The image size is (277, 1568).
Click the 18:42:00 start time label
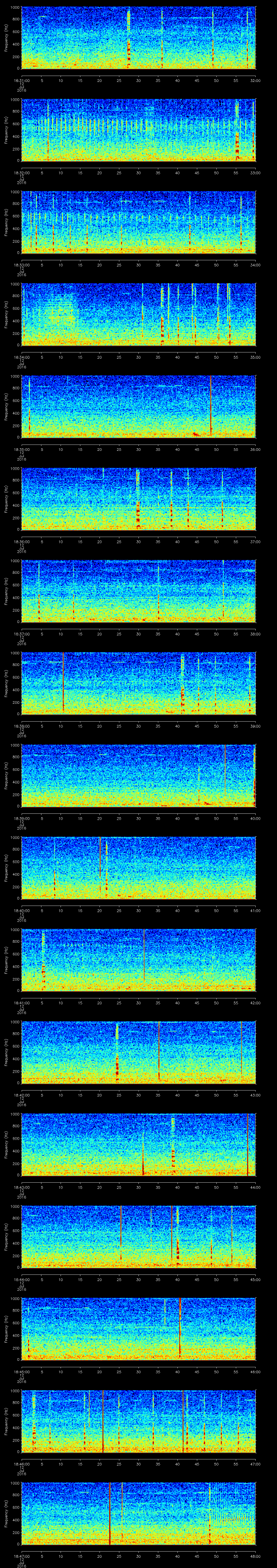click(x=21, y=1096)
